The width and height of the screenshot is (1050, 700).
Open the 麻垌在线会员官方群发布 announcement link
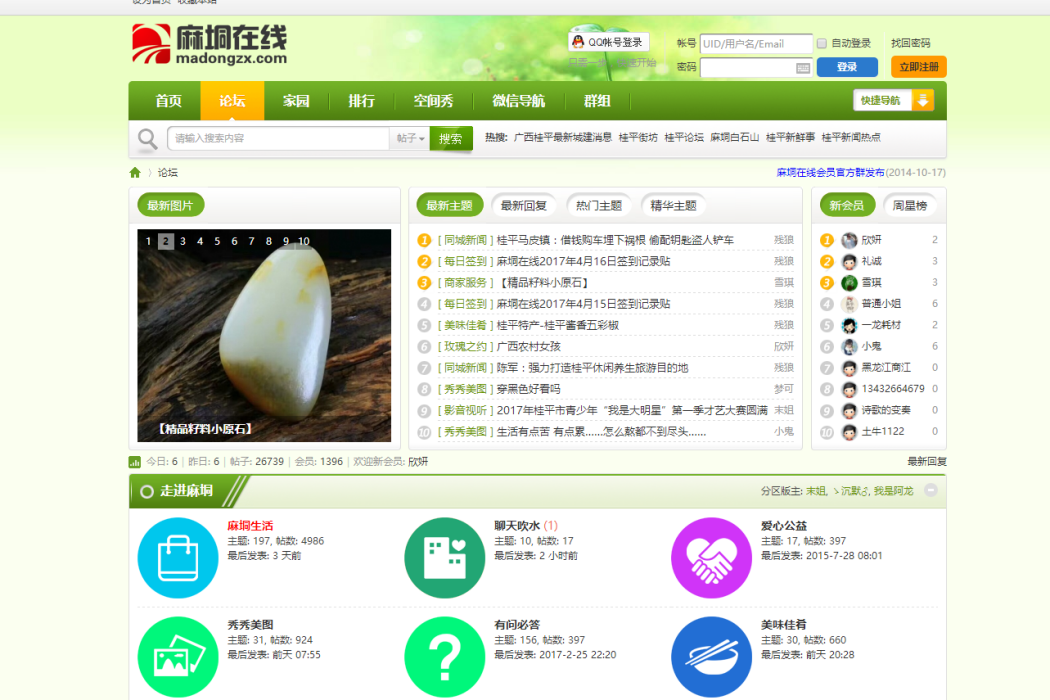point(830,173)
